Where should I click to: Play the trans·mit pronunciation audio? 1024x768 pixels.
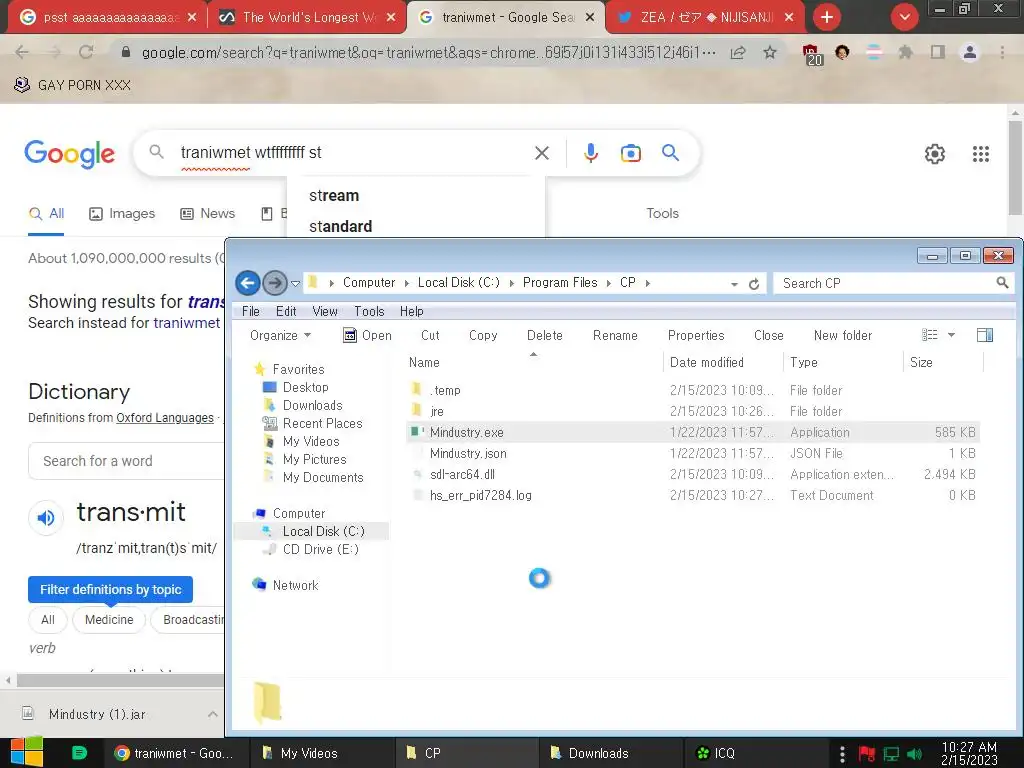point(46,518)
